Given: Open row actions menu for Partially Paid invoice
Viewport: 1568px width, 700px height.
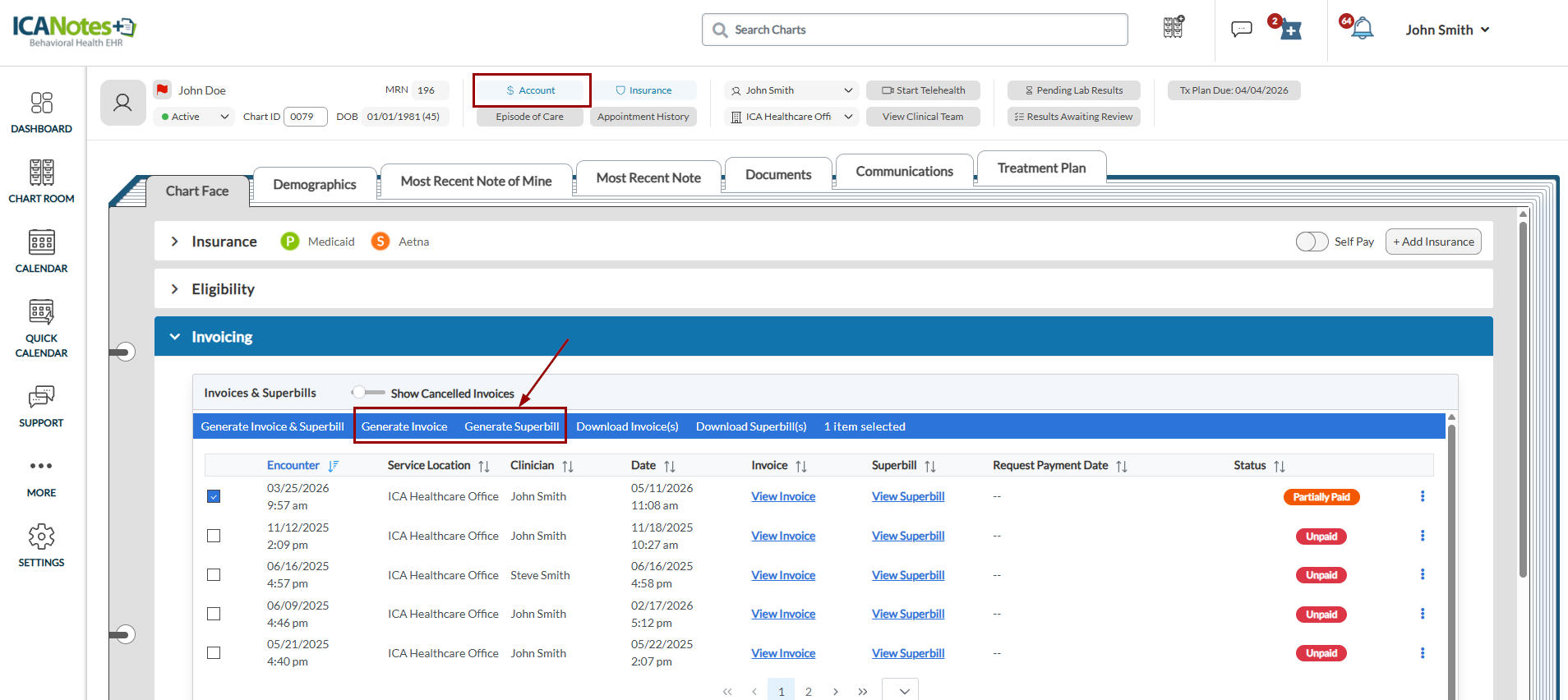Looking at the screenshot, I should (x=1423, y=496).
